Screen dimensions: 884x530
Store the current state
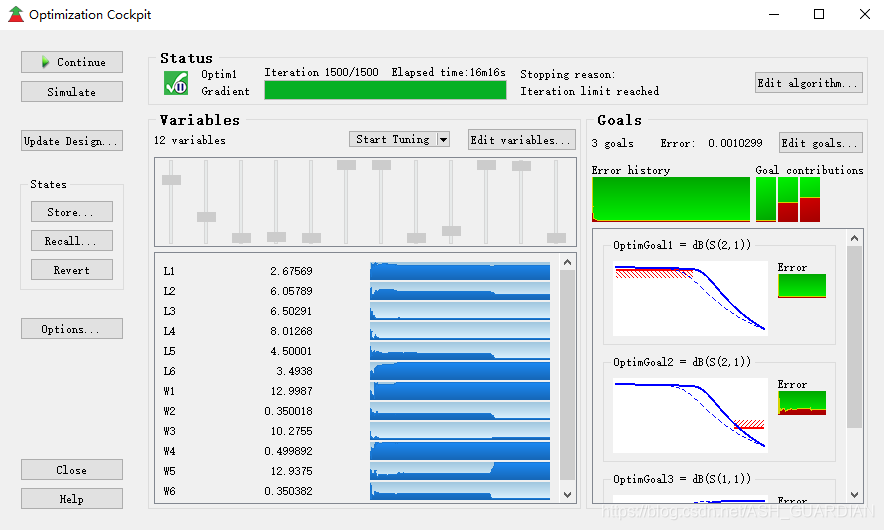click(x=72, y=212)
